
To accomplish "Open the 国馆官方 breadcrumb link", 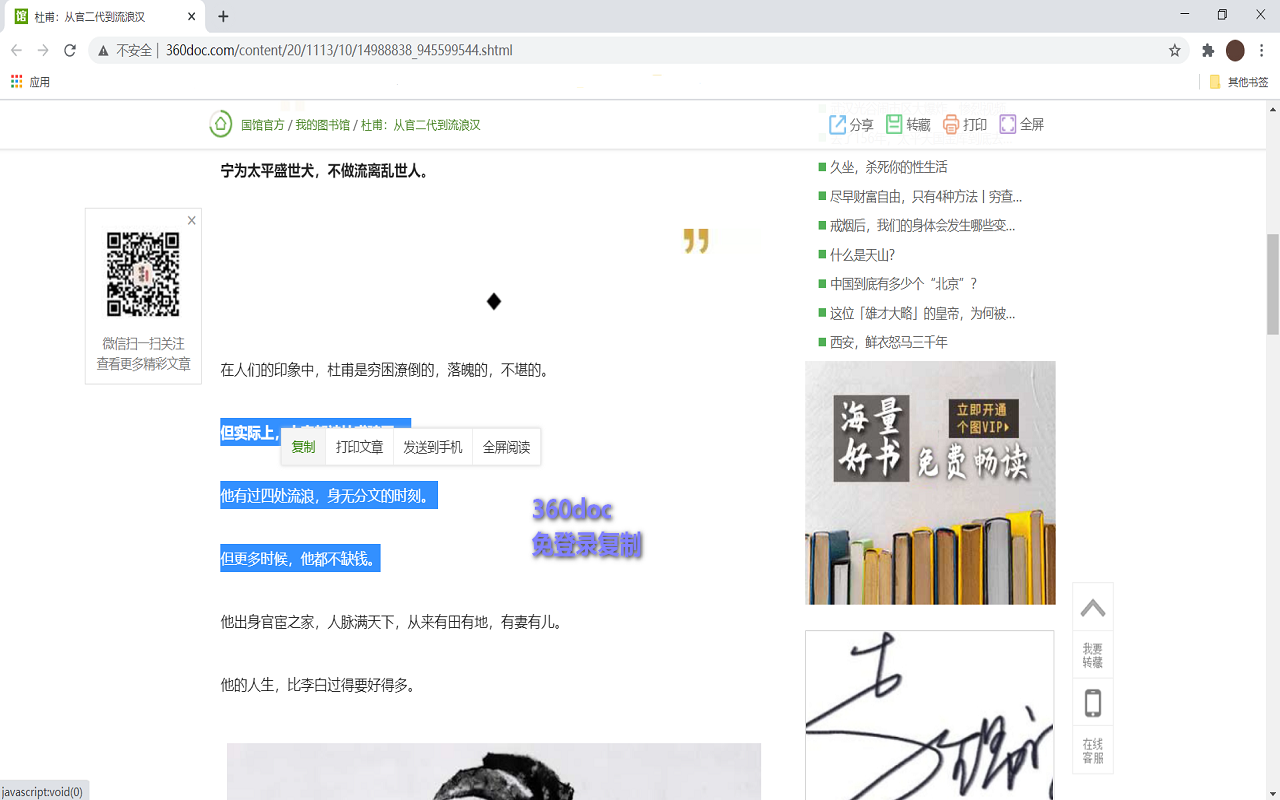I will [263, 125].
